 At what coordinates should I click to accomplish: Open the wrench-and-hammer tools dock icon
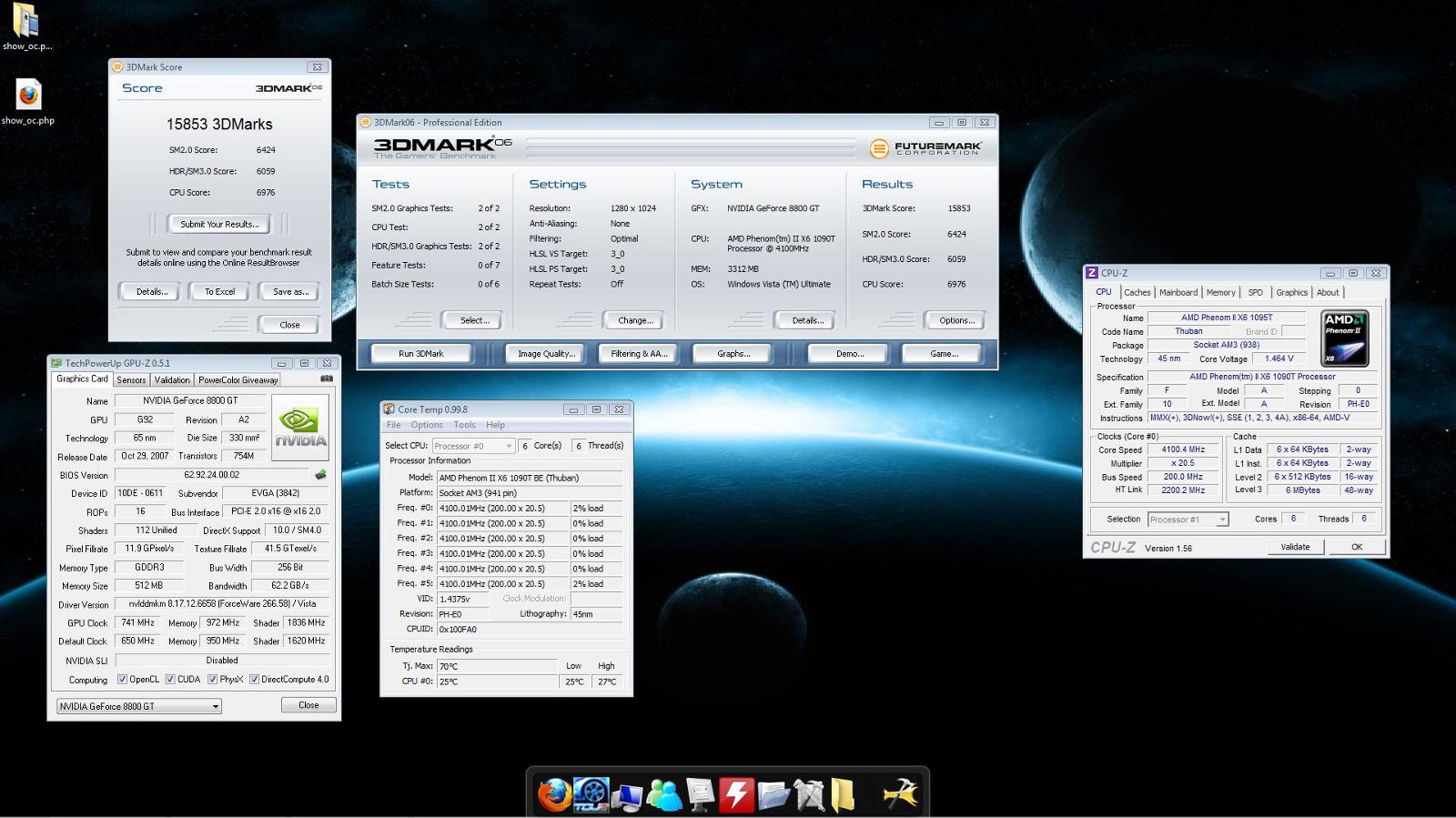808,795
